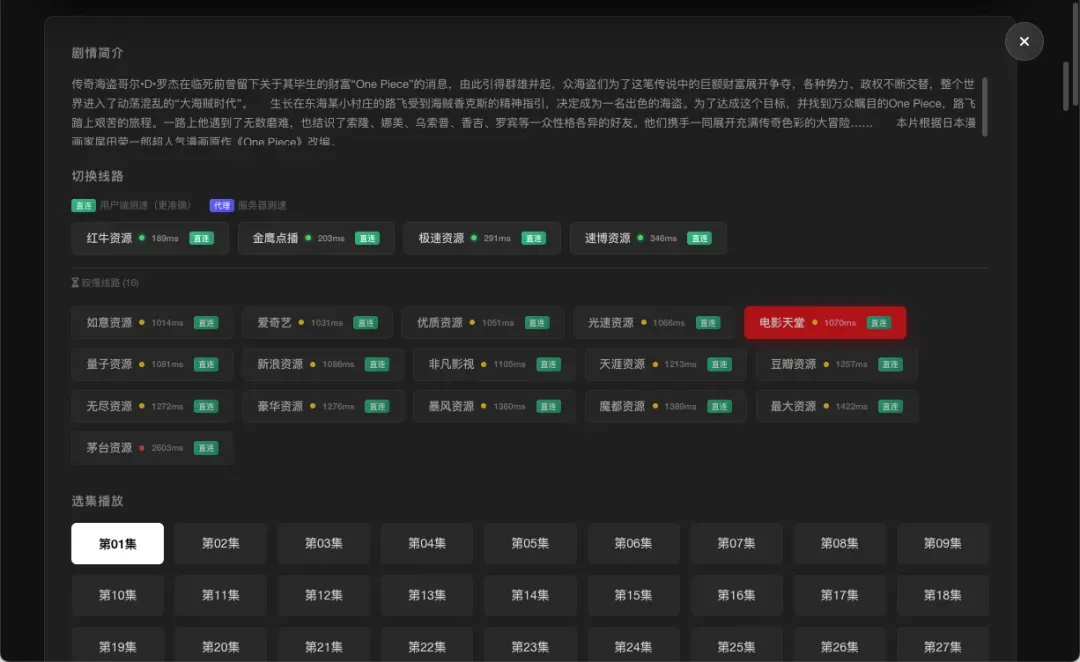
Task: Collapse the 较慢线路 (16) section
Action: tap(105, 283)
